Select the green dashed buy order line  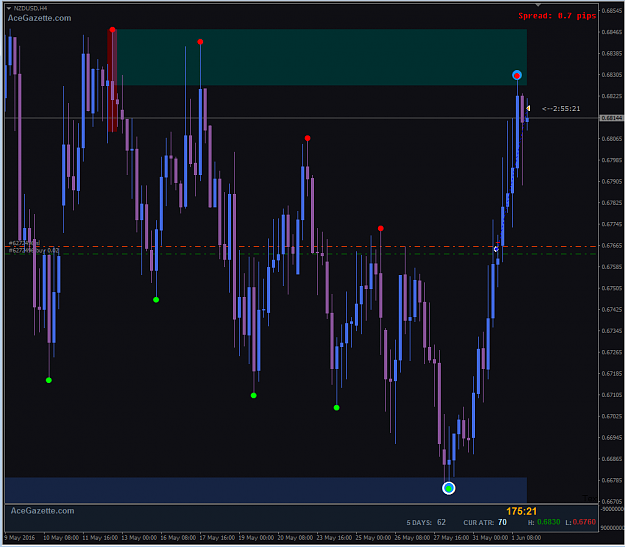click(x=301, y=254)
